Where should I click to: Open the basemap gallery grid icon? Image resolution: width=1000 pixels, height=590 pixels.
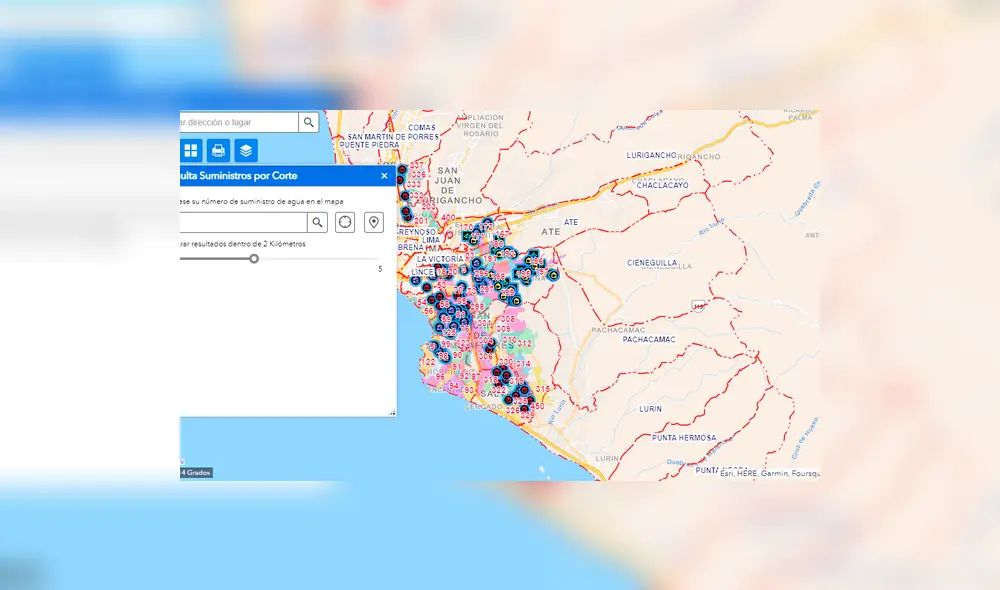pos(191,151)
